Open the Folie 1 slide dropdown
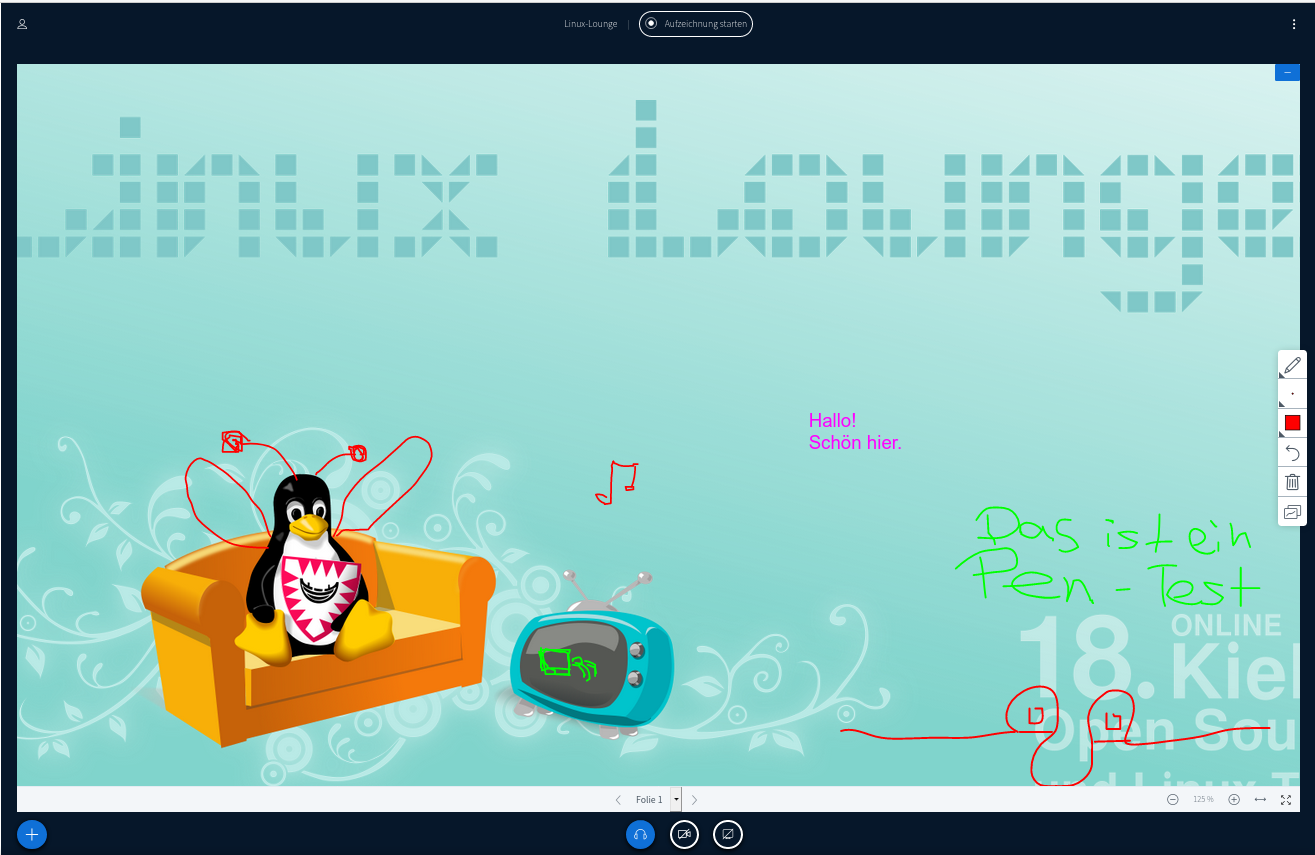 pos(677,800)
